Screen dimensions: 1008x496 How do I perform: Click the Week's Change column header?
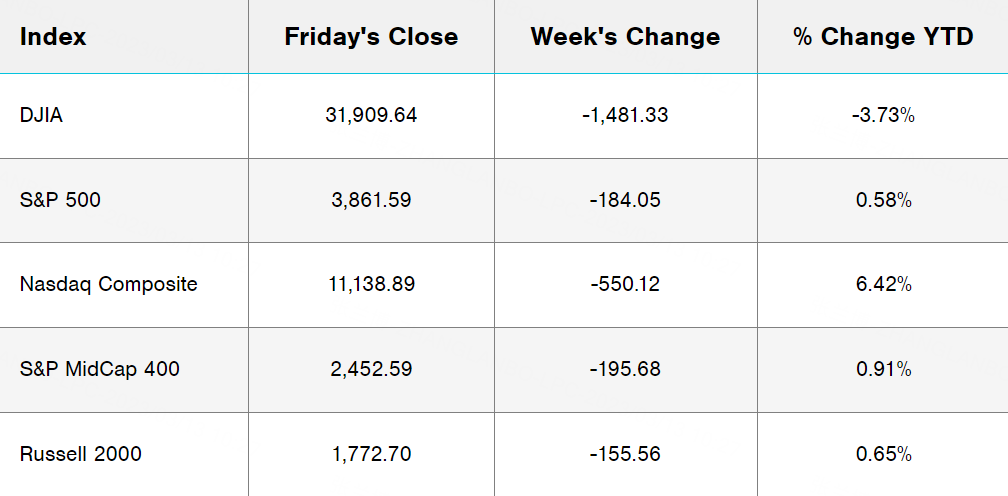click(625, 37)
